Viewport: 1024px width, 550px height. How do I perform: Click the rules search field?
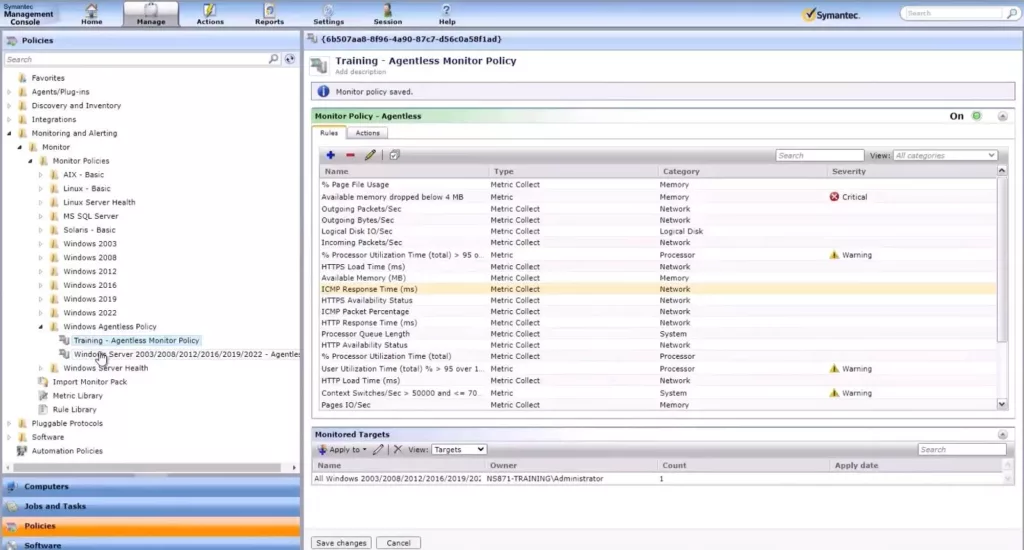point(820,155)
